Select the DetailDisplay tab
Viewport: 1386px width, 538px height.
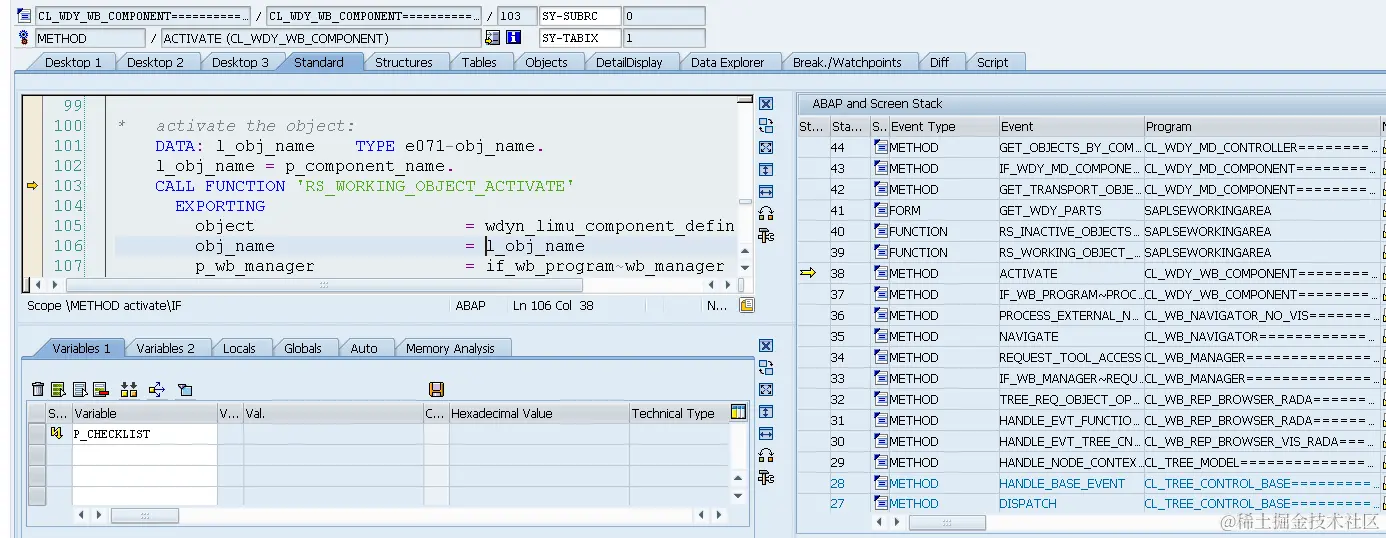tap(628, 62)
